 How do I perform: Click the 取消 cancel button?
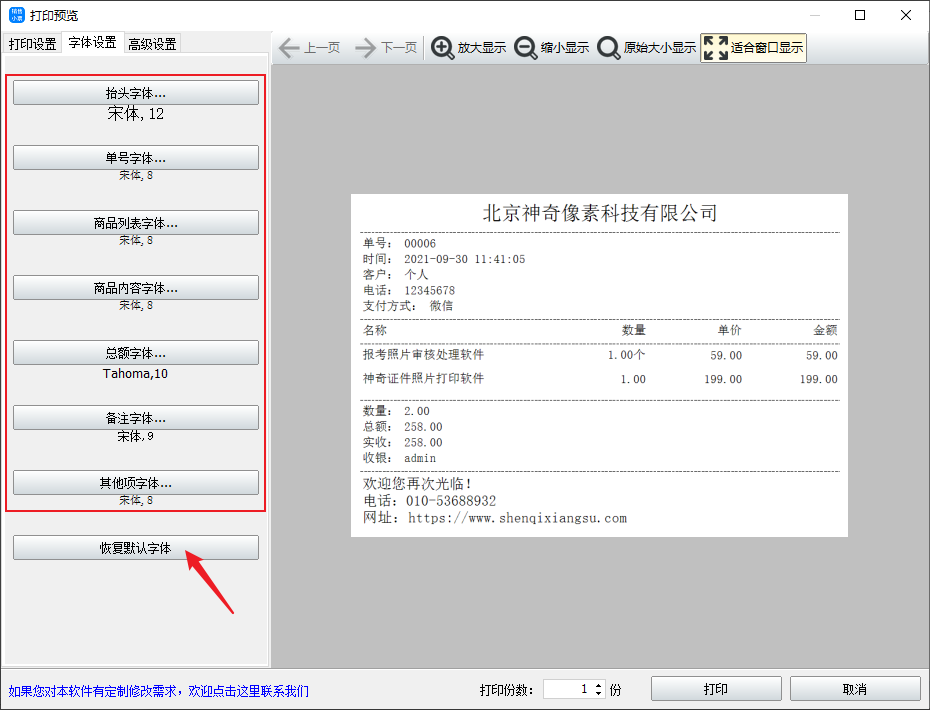click(x=855, y=689)
